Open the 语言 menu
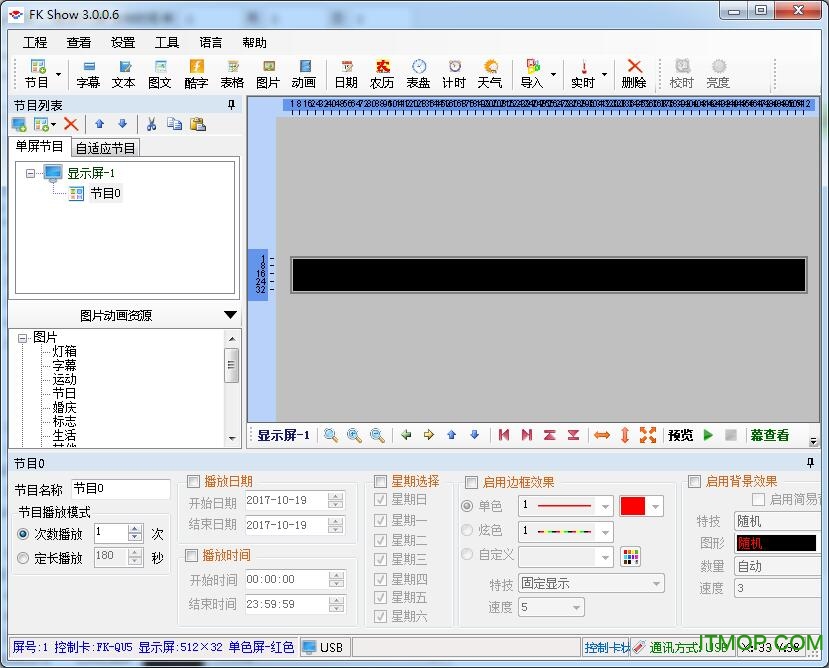Viewport: 829px width, 668px height. pos(211,42)
